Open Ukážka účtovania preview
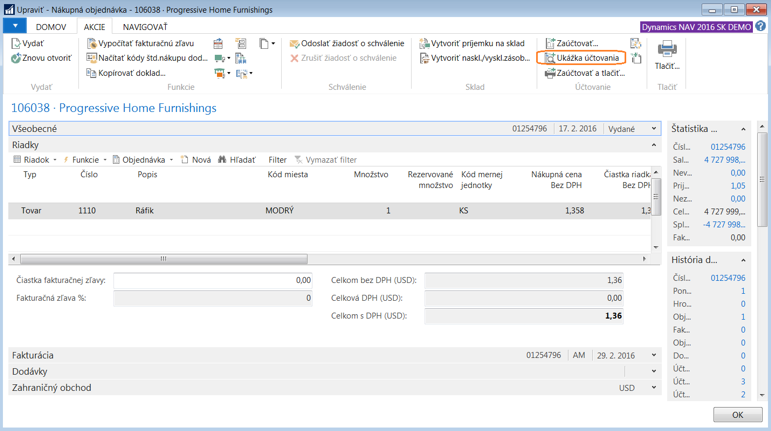The image size is (771, 431). [x=582, y=58]
